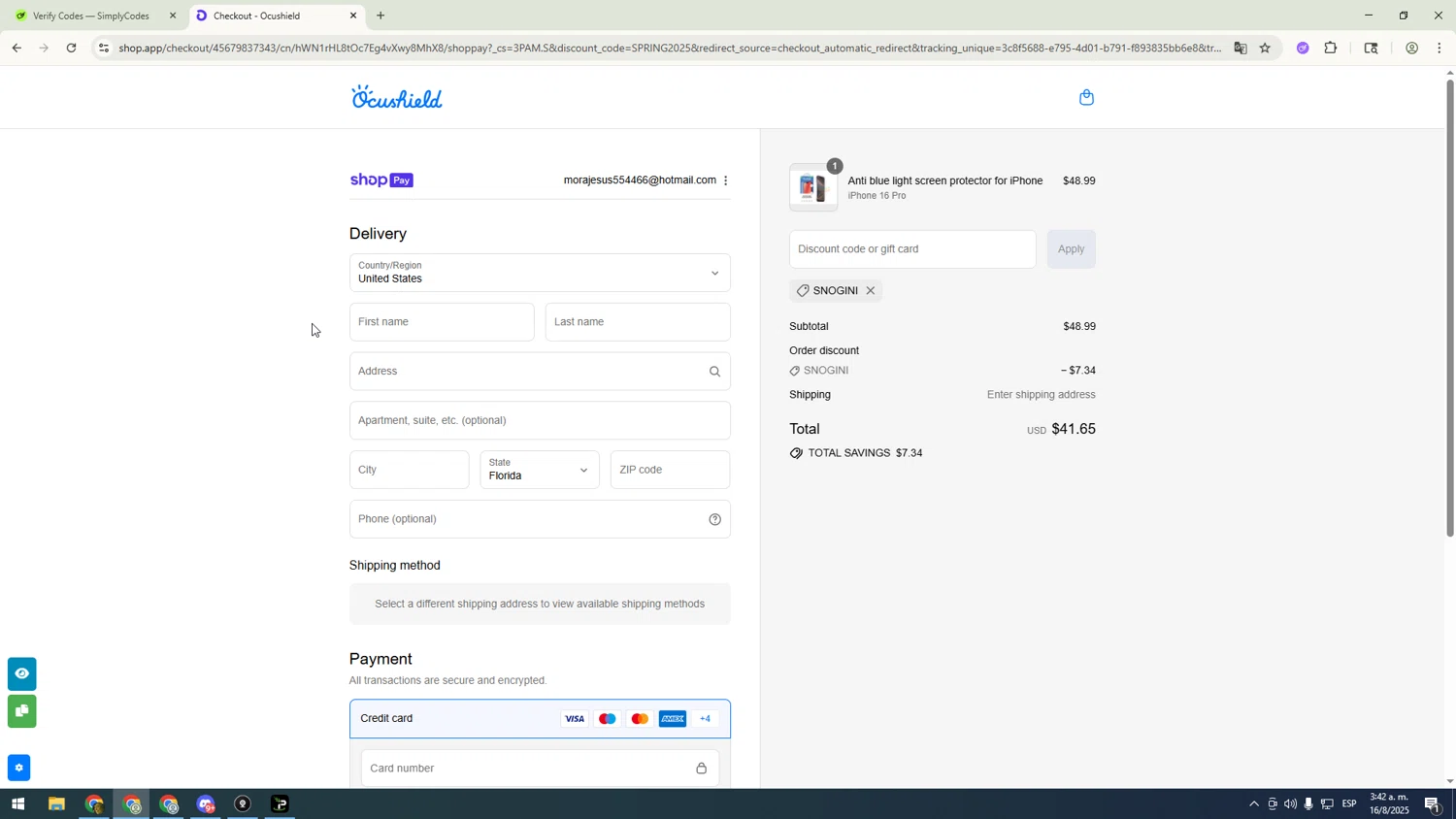
Task: Click the browser address bar URL
Action: coord(670,48)
